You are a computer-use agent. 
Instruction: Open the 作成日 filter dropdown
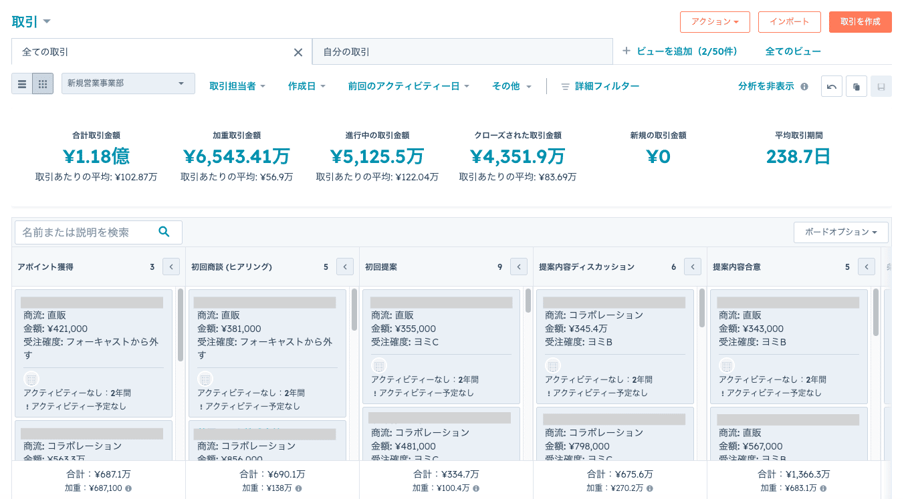[x=306, y=86]
